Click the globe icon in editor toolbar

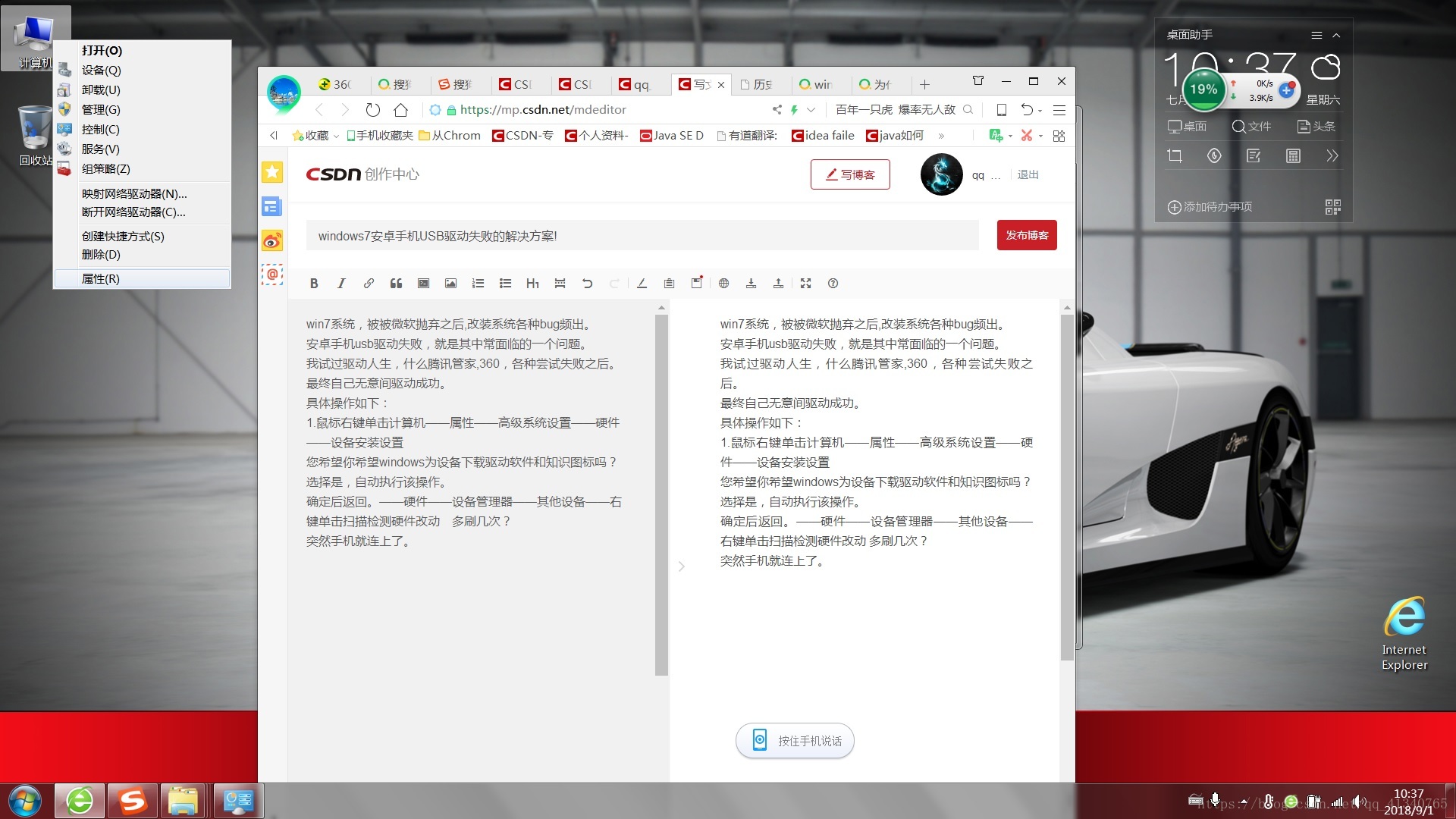723,284
